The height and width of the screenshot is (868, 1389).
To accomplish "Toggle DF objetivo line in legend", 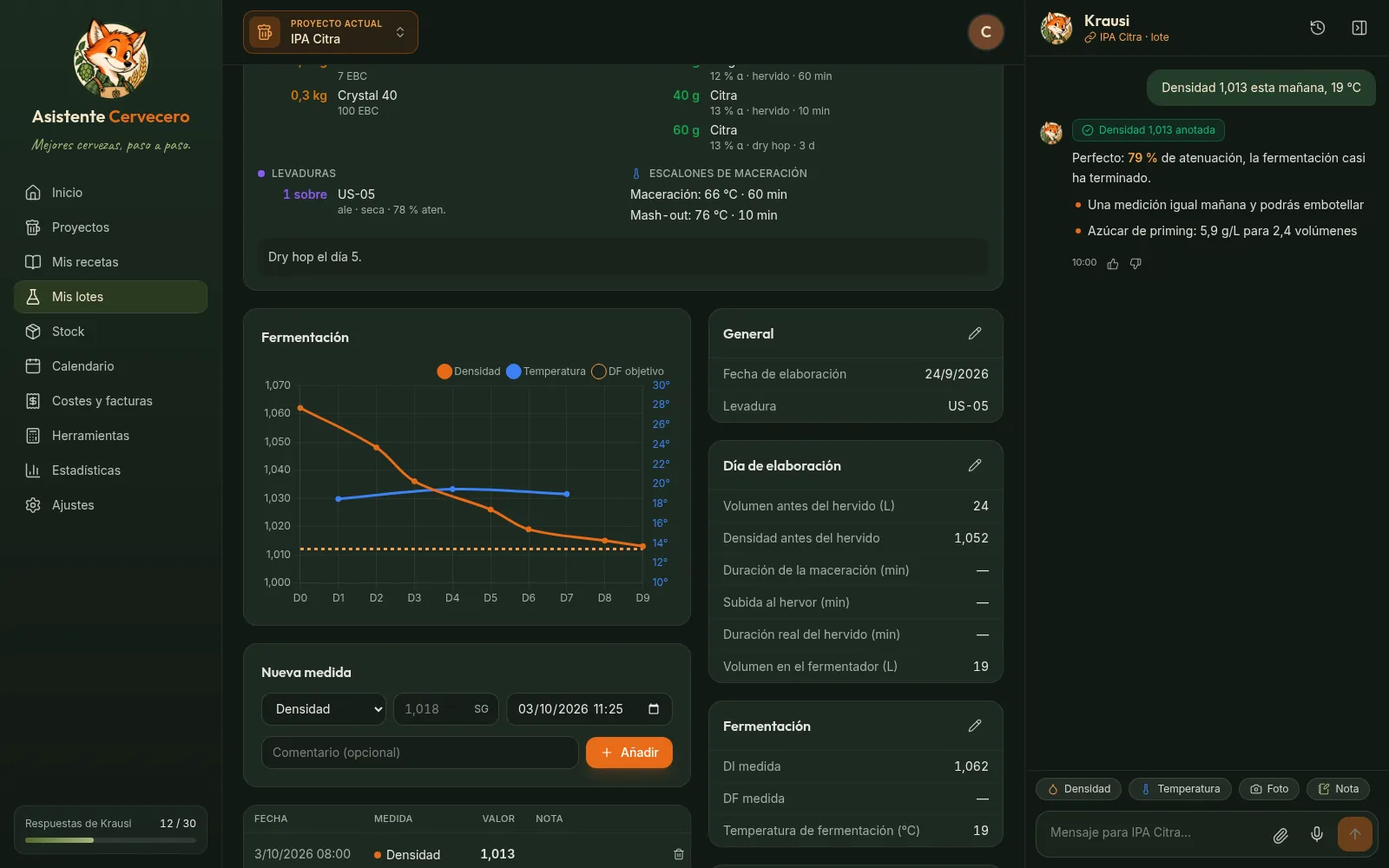I will coord(628,372).
